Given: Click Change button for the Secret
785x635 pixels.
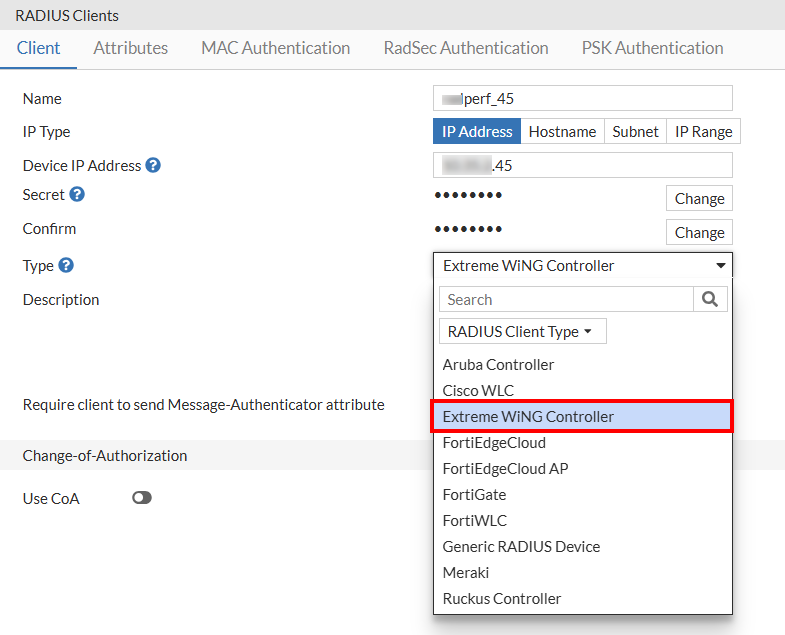Looking at the screenshot, I should coord(699,198).
